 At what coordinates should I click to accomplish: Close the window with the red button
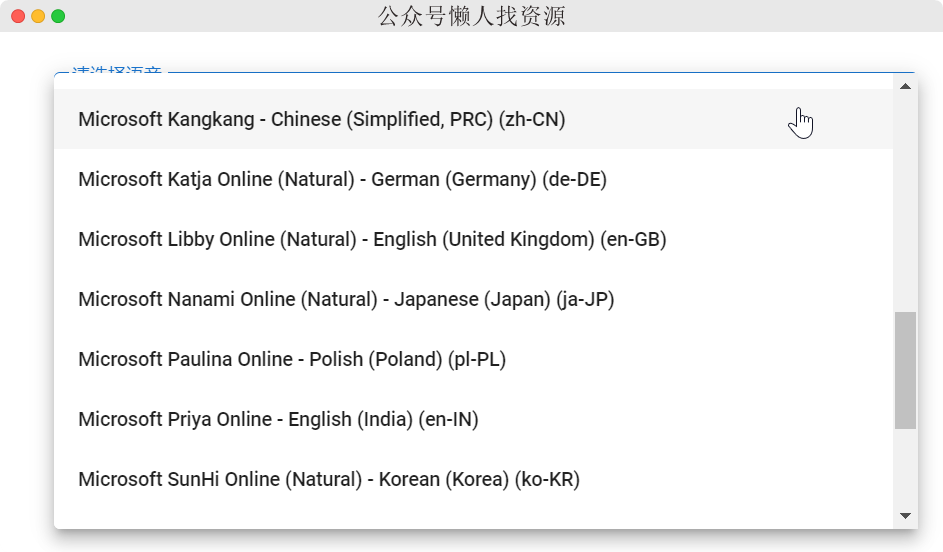[x=18, y=16]
